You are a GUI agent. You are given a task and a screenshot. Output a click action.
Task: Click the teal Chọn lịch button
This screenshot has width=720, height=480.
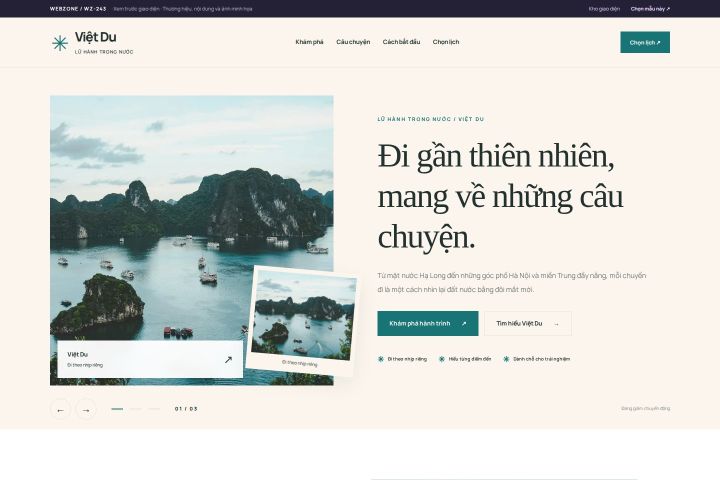(645, 42)
